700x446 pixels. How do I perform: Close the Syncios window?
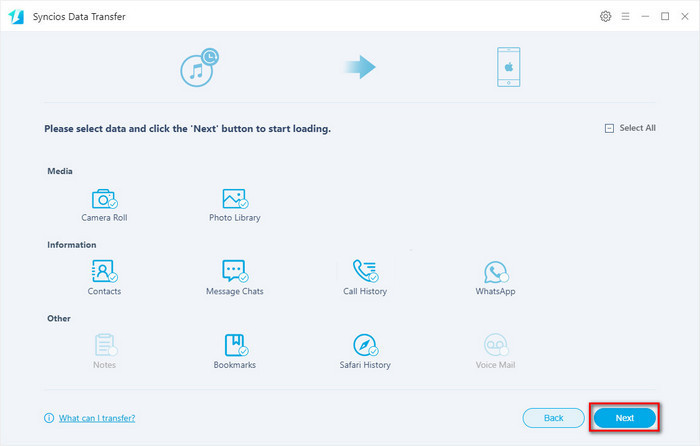[685, 17]
